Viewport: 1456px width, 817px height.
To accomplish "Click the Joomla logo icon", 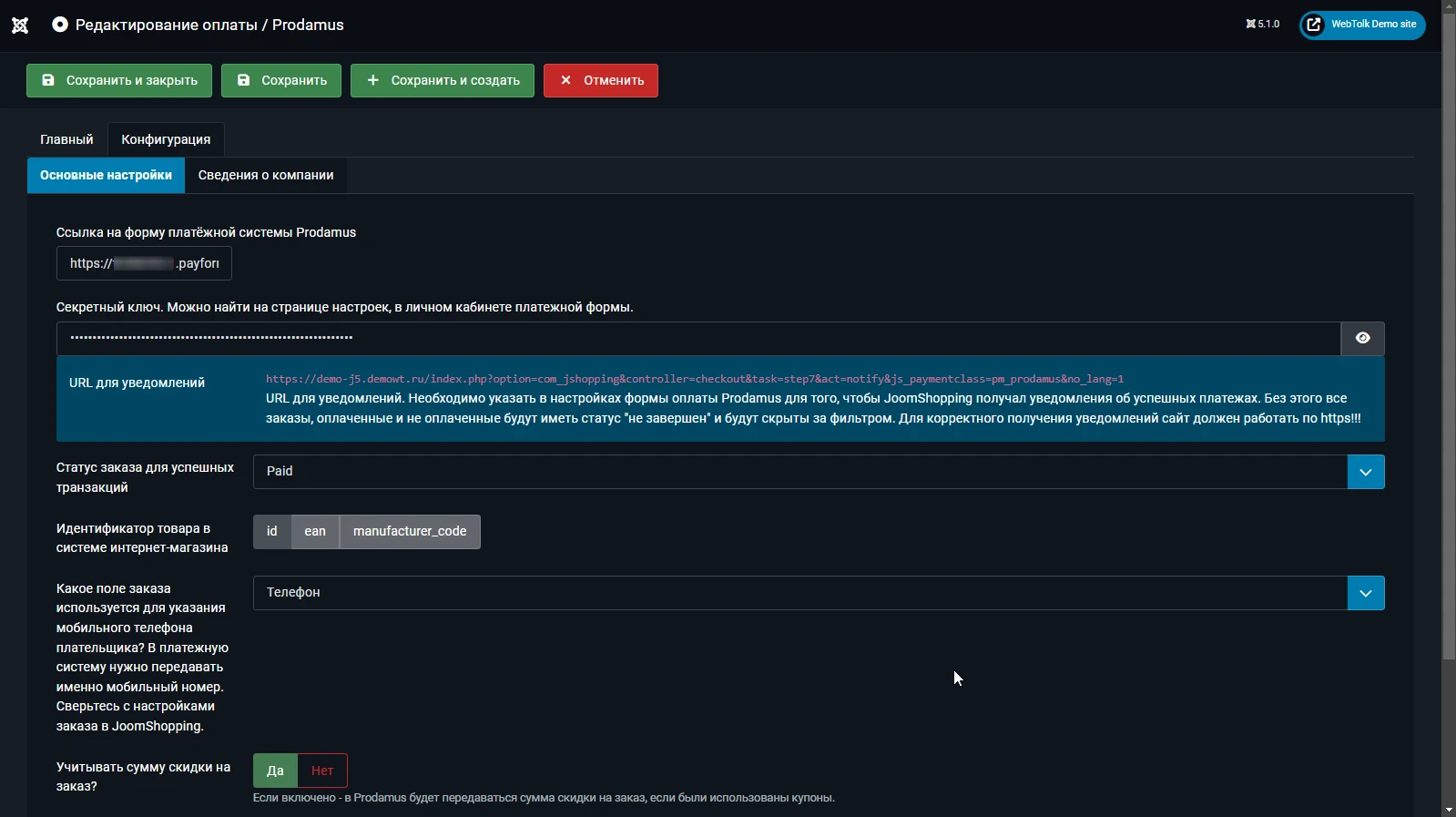I will [x=20, y=26].
